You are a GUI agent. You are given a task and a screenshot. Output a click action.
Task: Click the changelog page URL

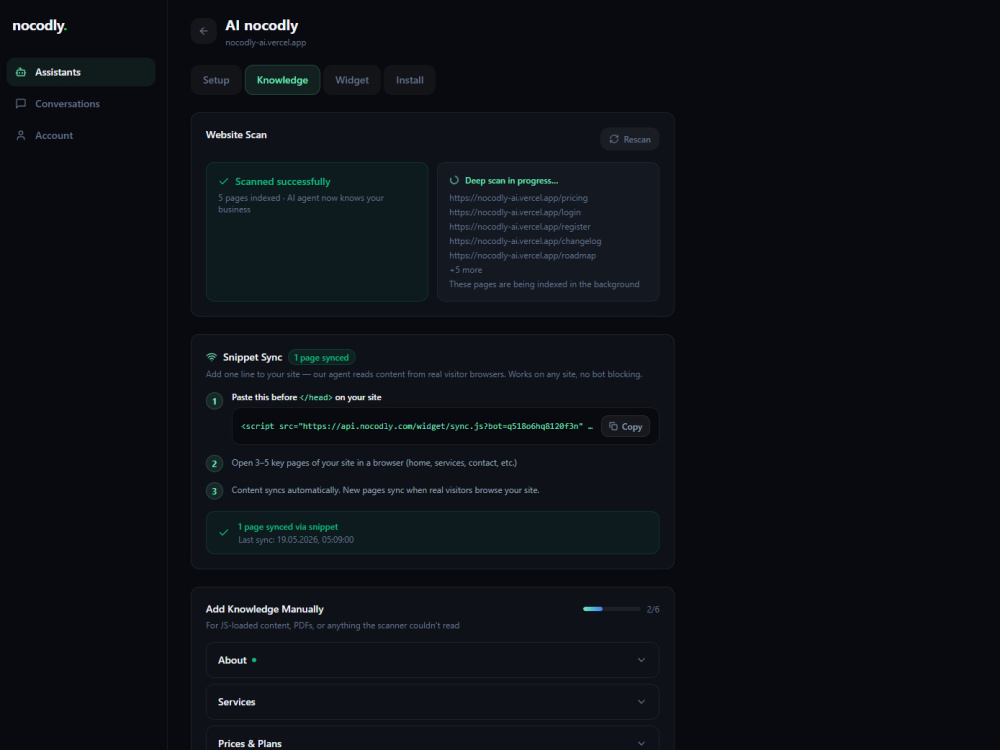pos(525,241)
